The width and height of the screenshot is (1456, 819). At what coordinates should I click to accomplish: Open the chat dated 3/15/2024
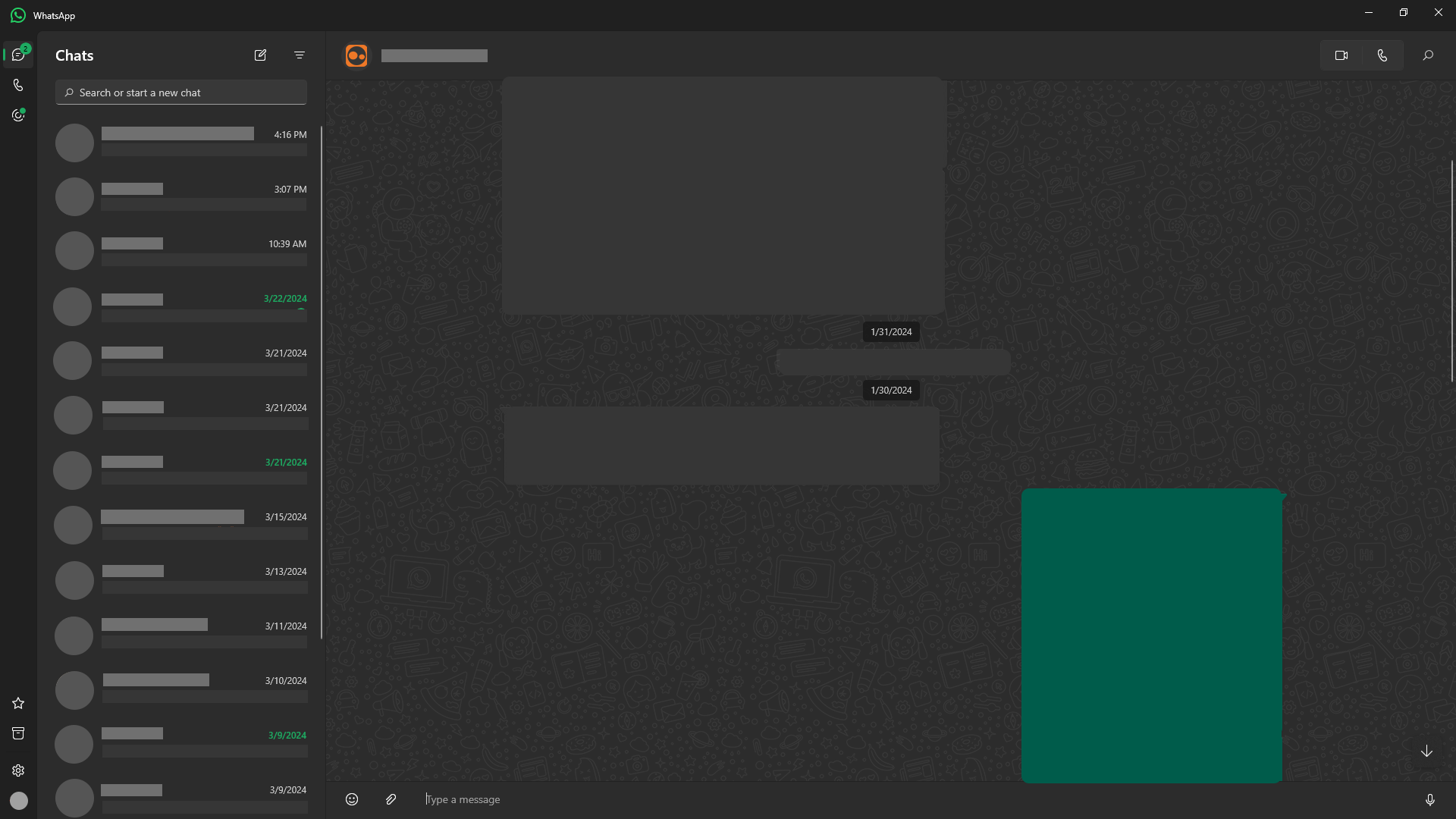coord(181,525)
